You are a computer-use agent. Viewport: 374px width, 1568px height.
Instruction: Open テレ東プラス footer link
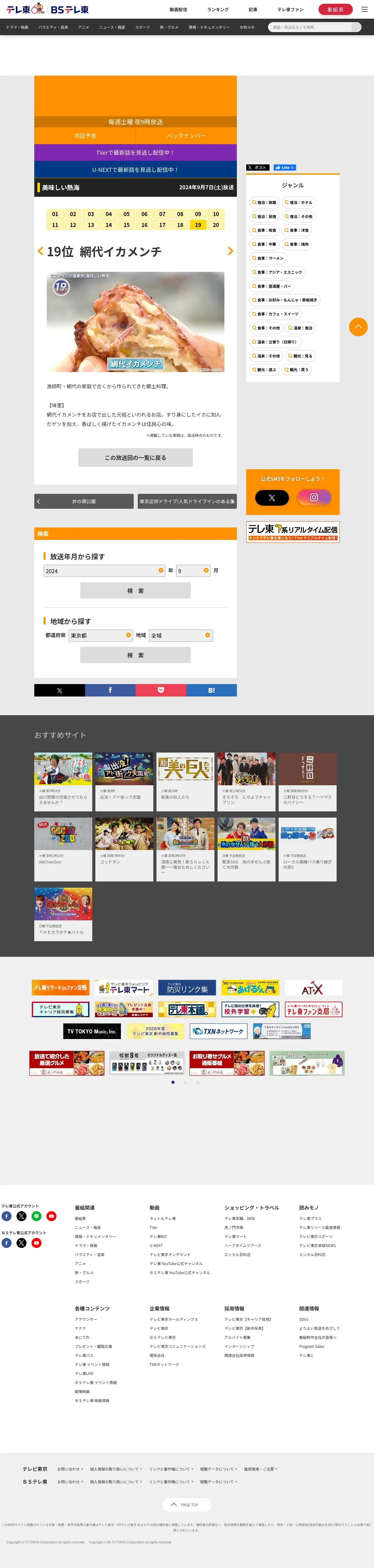pyautogui.click(x=310, y=1219)
